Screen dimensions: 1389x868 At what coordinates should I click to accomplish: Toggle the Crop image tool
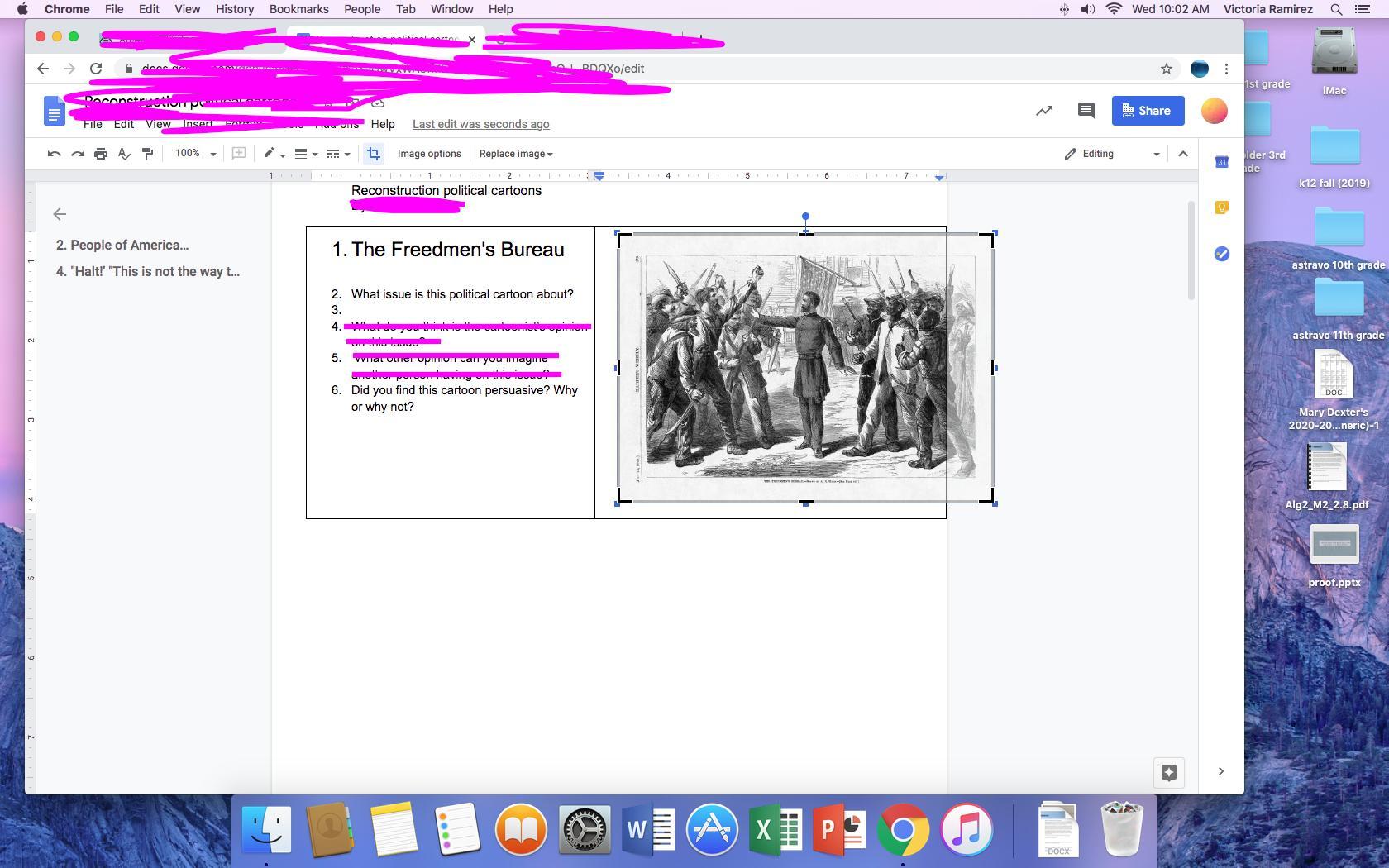[374, 154]
